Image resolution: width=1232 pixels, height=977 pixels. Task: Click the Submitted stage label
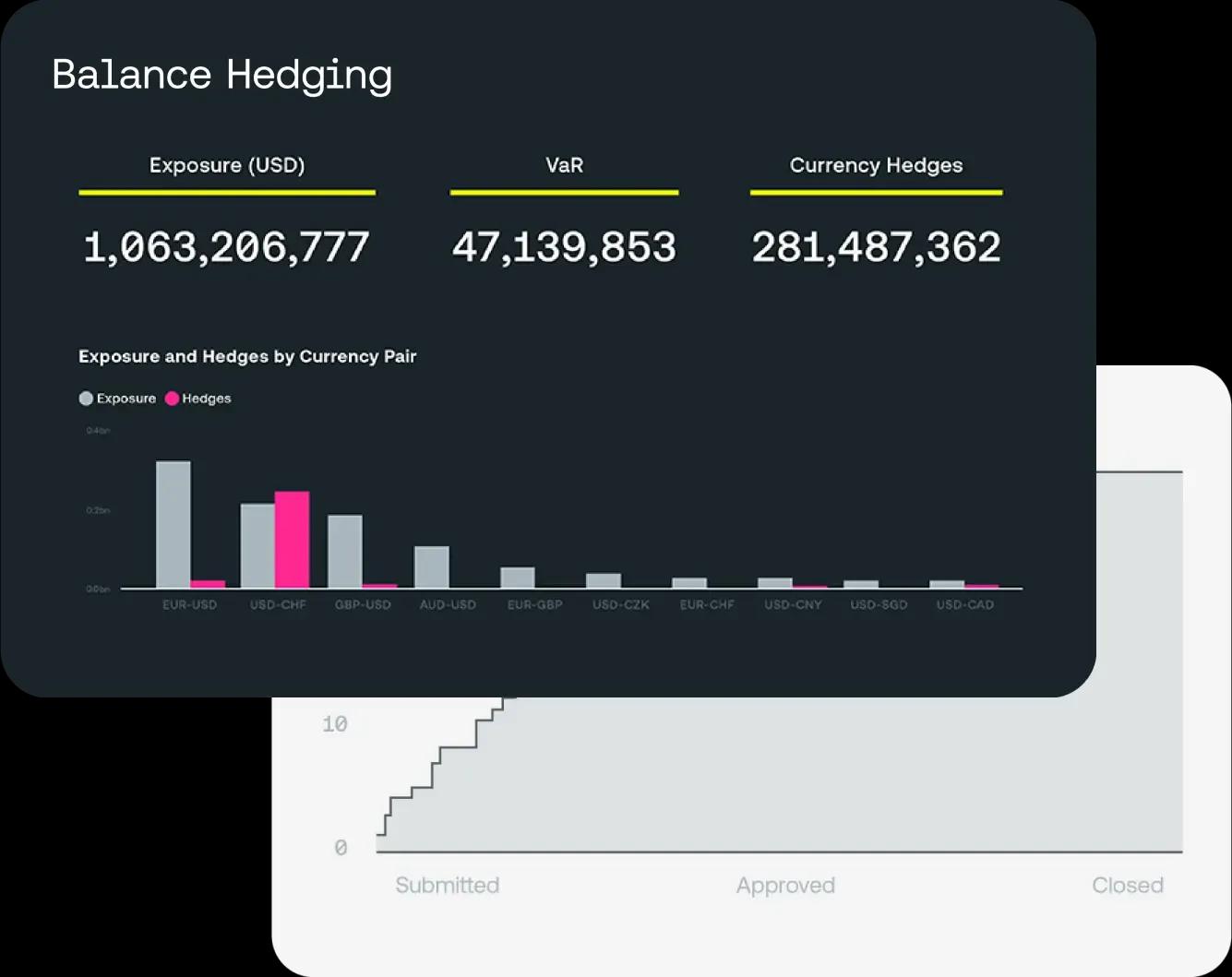coord(448,886)
